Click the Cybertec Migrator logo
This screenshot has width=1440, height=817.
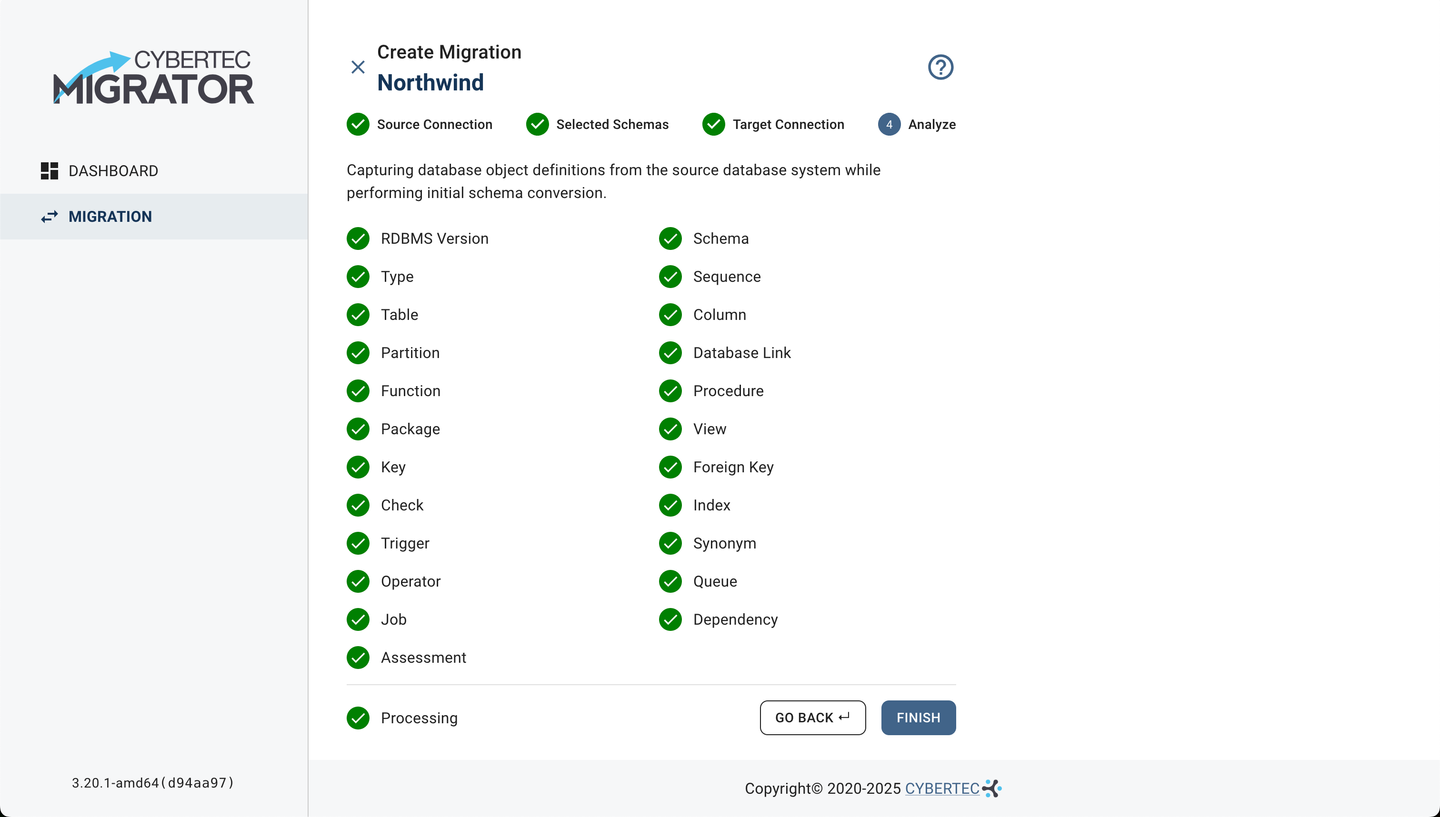click(154, 78)
